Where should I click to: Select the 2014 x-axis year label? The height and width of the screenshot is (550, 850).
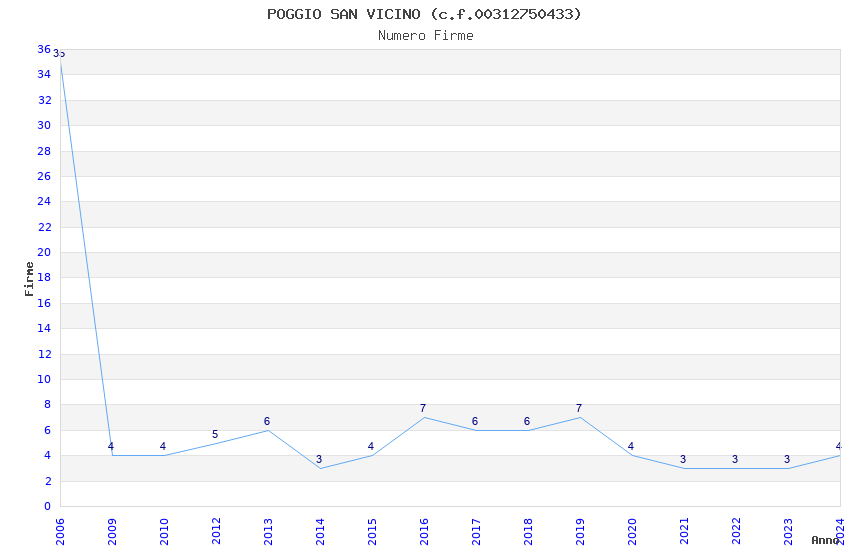coord(320,532)
